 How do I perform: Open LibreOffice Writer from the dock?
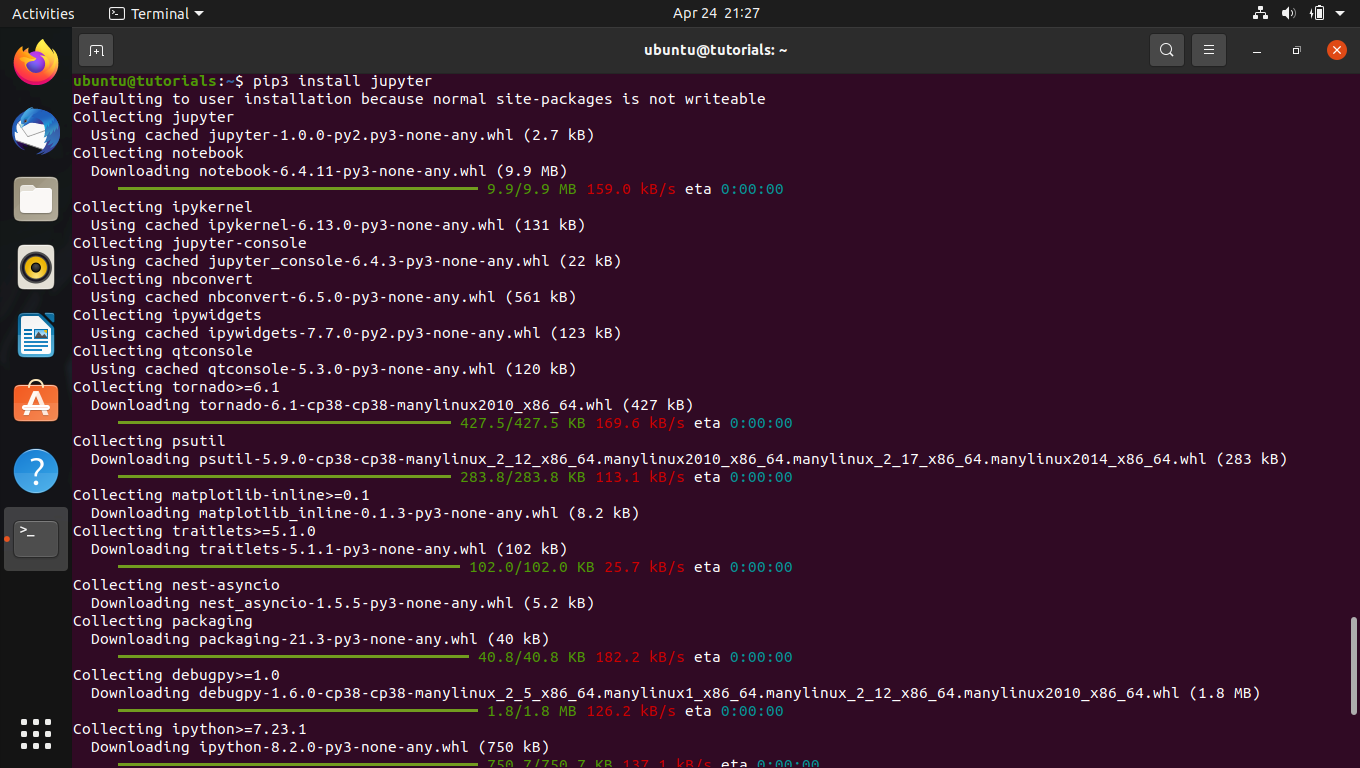36,335
